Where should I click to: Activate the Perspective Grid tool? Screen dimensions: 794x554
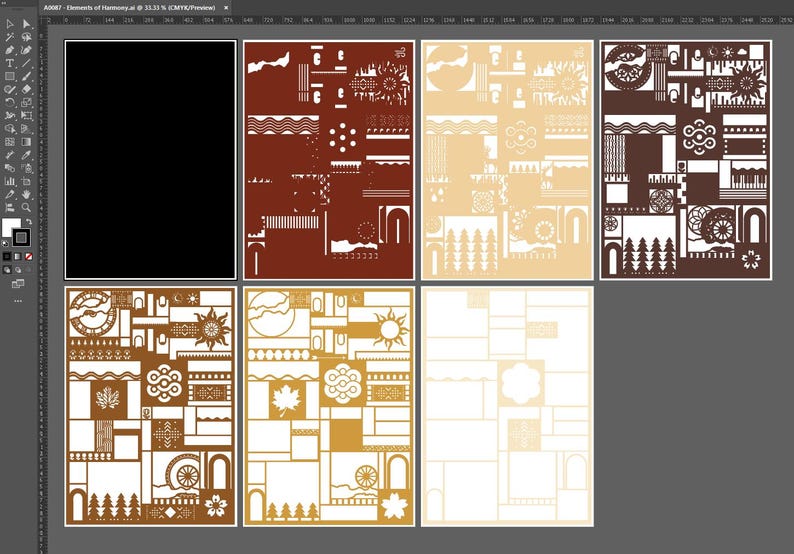pos(26,129)
